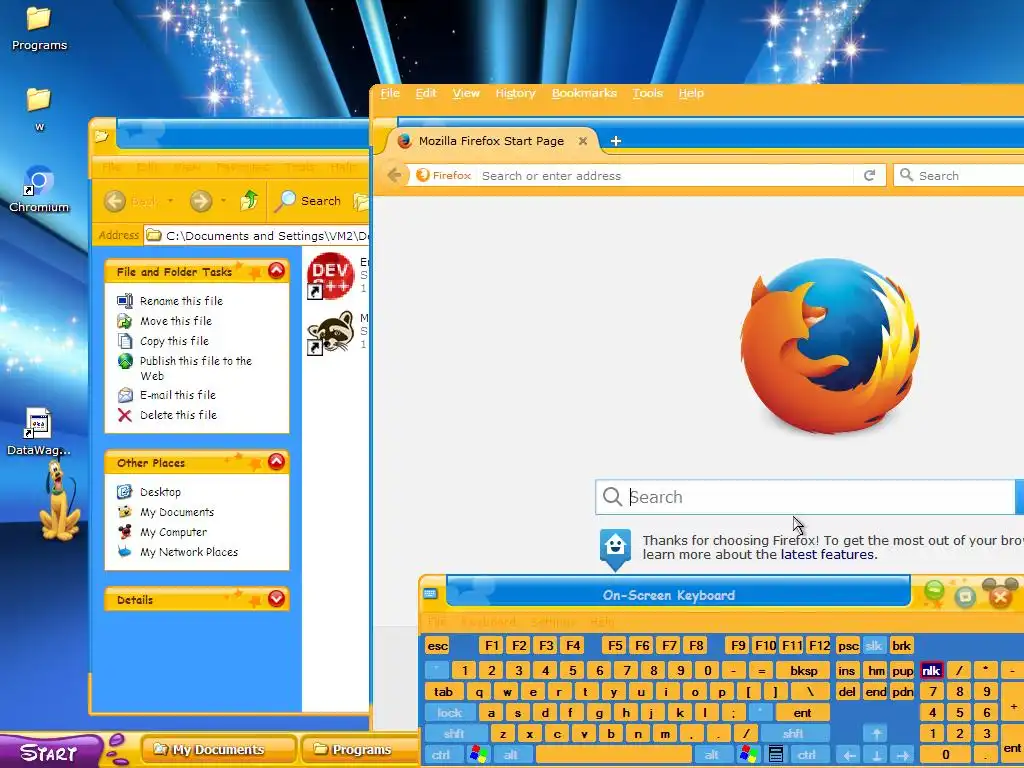Open Firefox View menu
1024x768 pixels.
click(466, 93)
